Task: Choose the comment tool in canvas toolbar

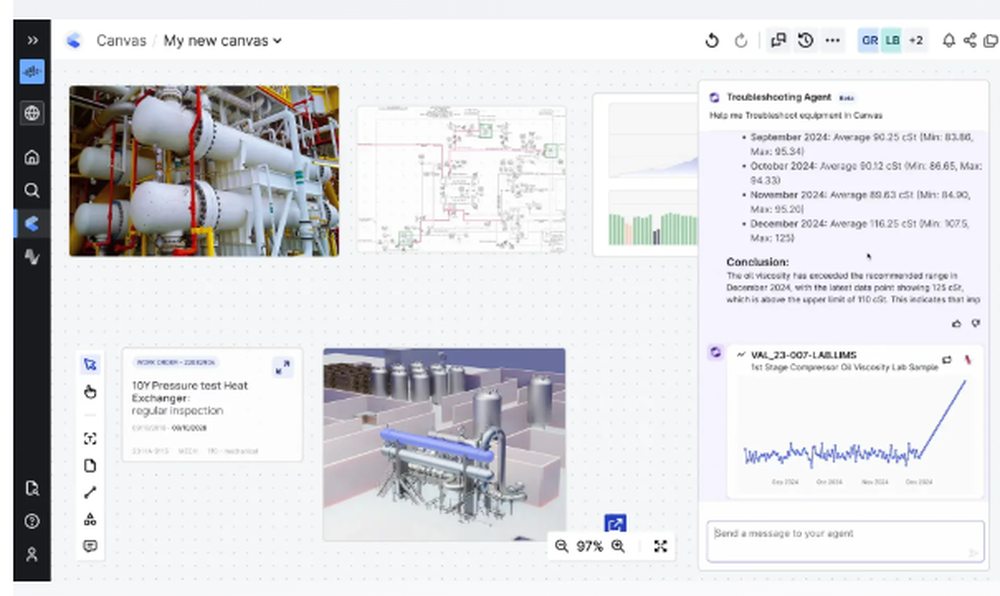Action: 90,546
